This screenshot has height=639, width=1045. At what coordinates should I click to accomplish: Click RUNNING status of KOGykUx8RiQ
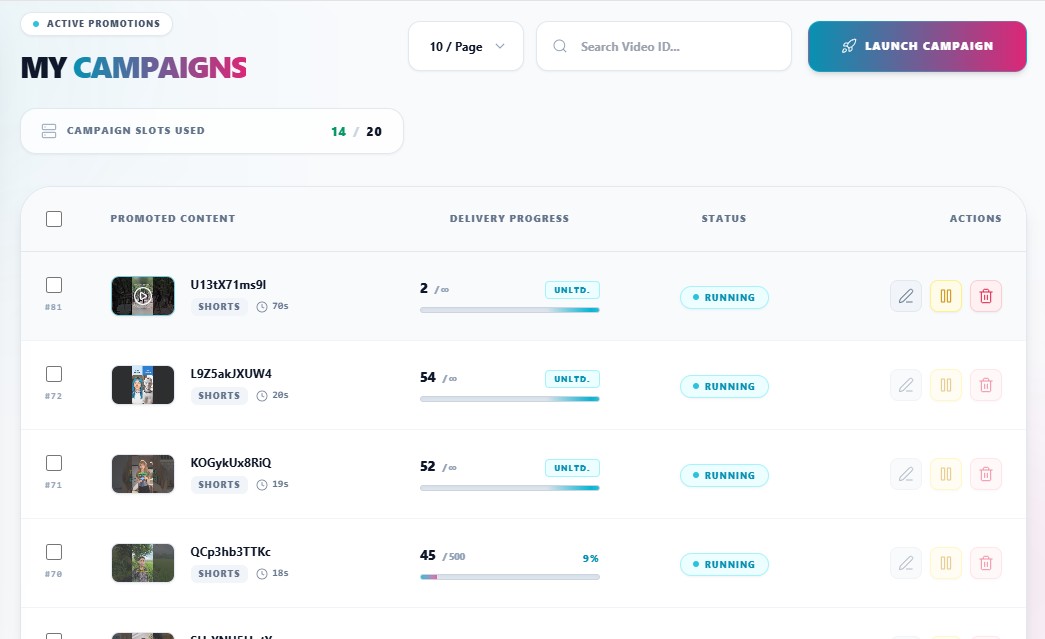[x=724, y=475]
